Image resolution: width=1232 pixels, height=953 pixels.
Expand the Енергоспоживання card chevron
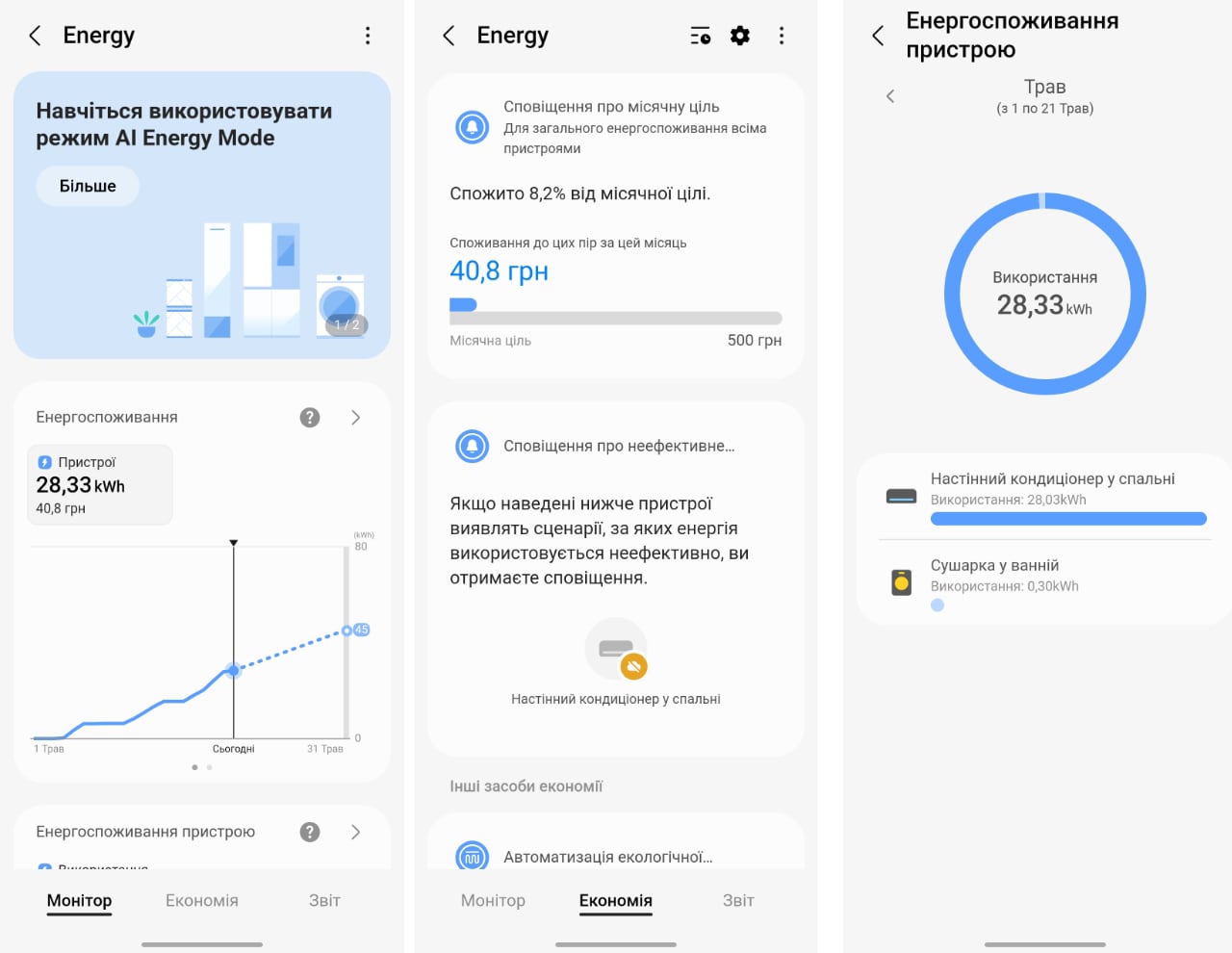(x=356, y=417)
